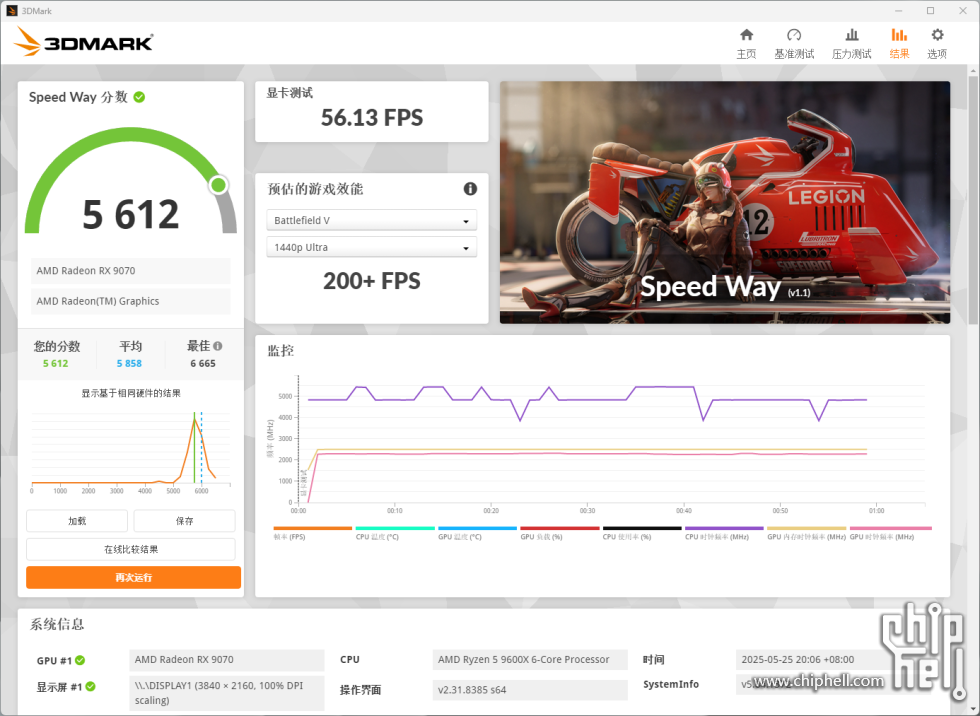Click the AMD Radeon(TM) Graphics field
980x716 pixels.
coord(131,301)
